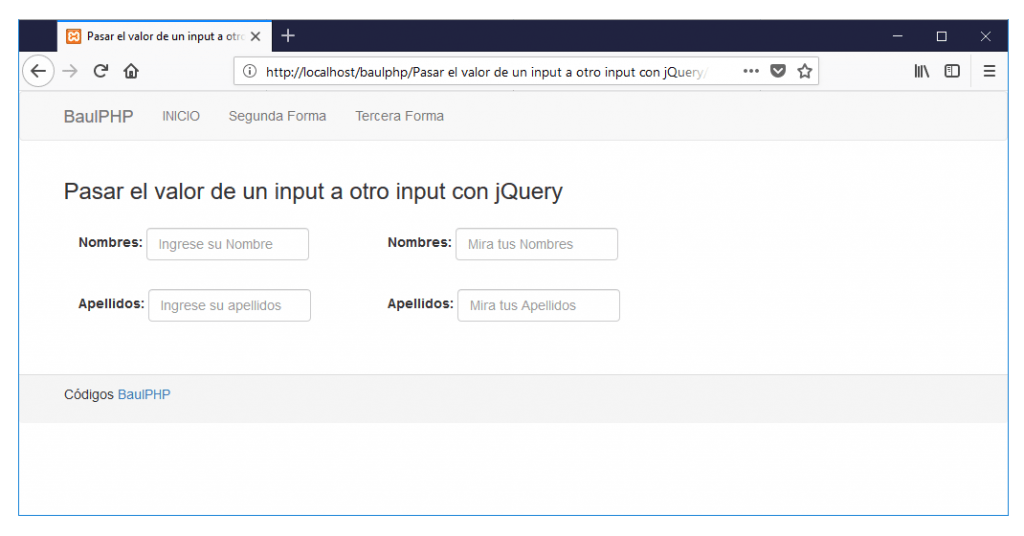
Task: Follow the BaulPHP link in footer
Action: coord(144,395)
